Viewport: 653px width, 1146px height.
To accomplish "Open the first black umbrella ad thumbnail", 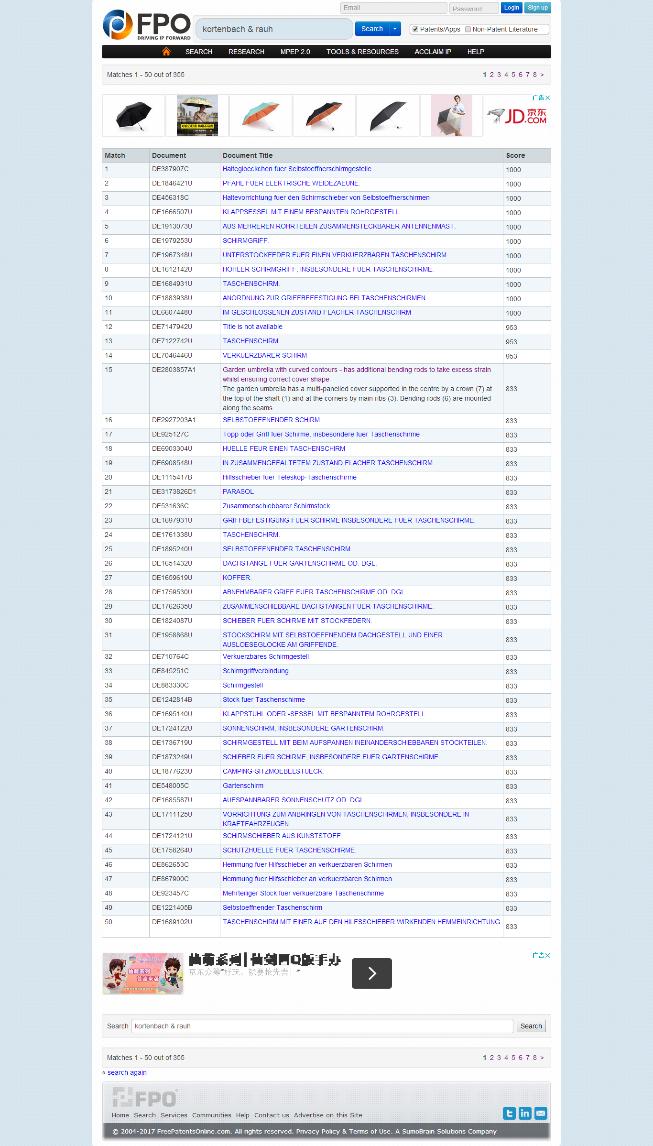I will pos(133,115).
